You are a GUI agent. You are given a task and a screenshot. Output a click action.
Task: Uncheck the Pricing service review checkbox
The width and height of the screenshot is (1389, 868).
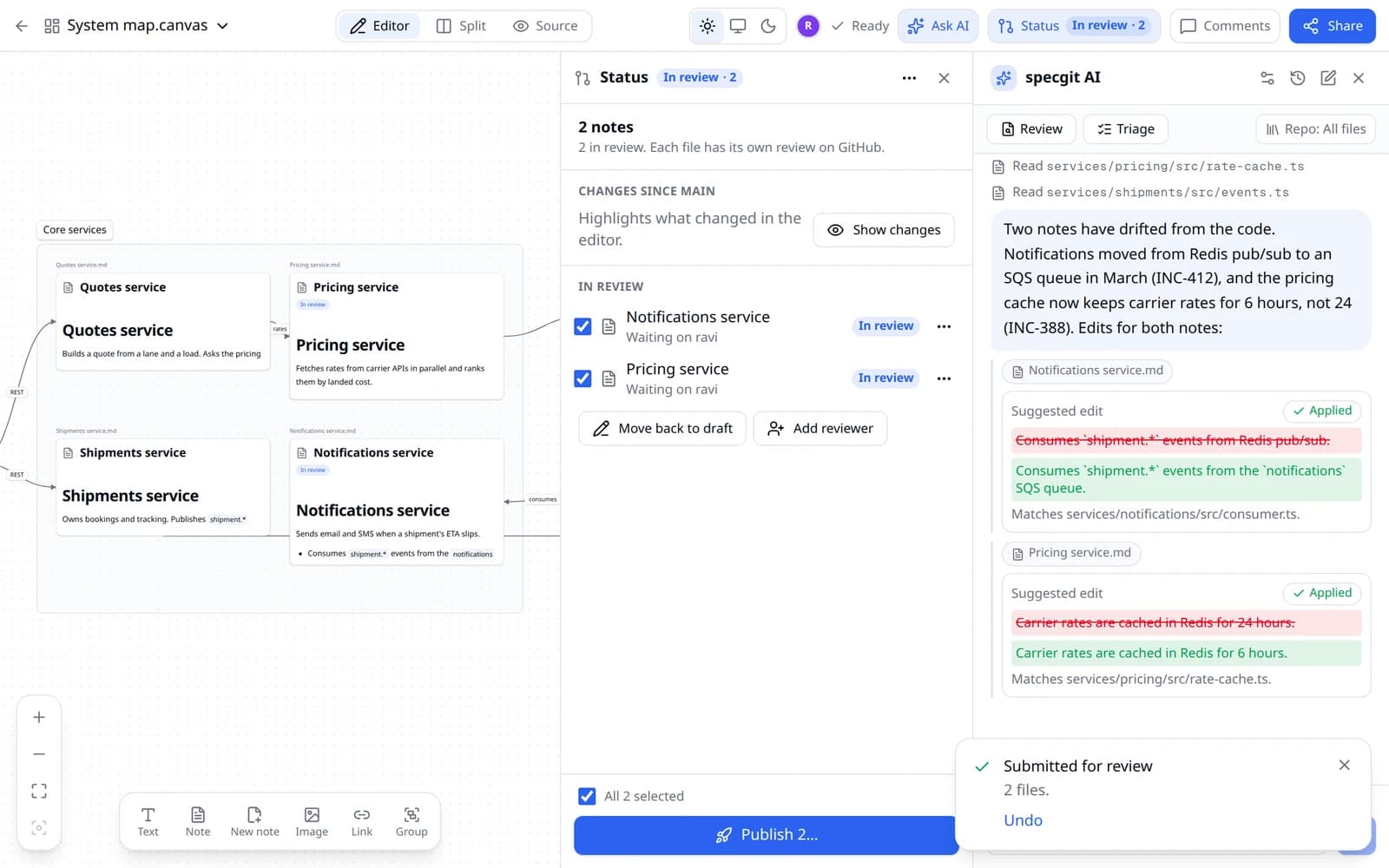point(583,378)
